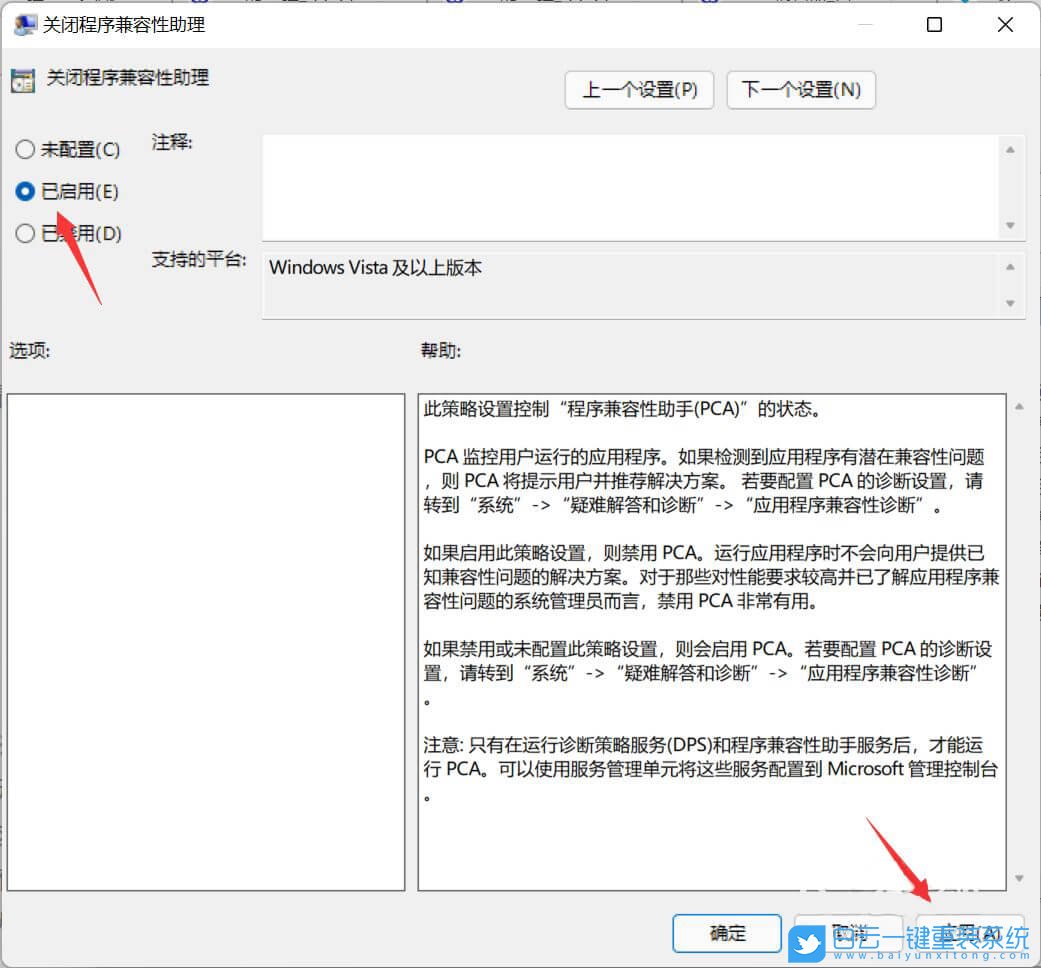Click the up arrow on the 帮助 scrollbar
The image size is (1041, 968).
pos(1020,404)
